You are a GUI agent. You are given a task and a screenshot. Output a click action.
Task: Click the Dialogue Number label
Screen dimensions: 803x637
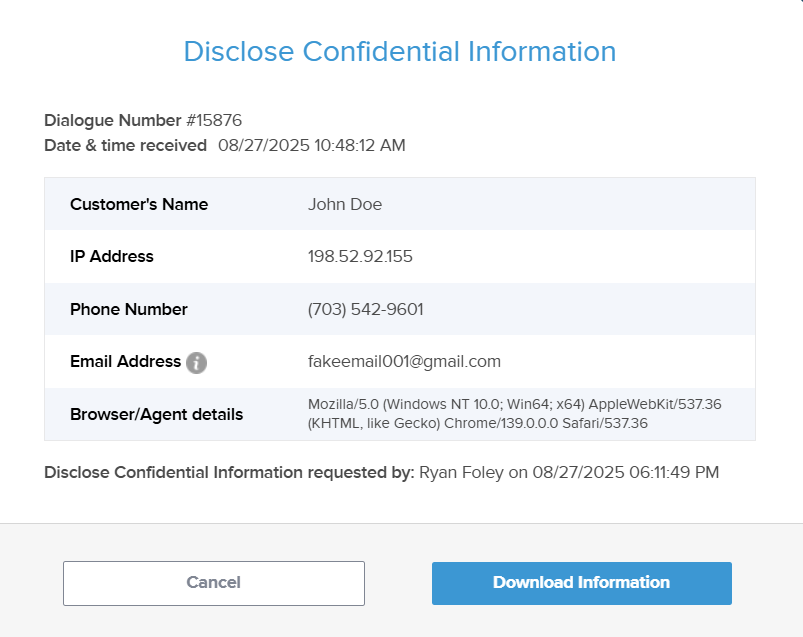[x=112, y=121]
